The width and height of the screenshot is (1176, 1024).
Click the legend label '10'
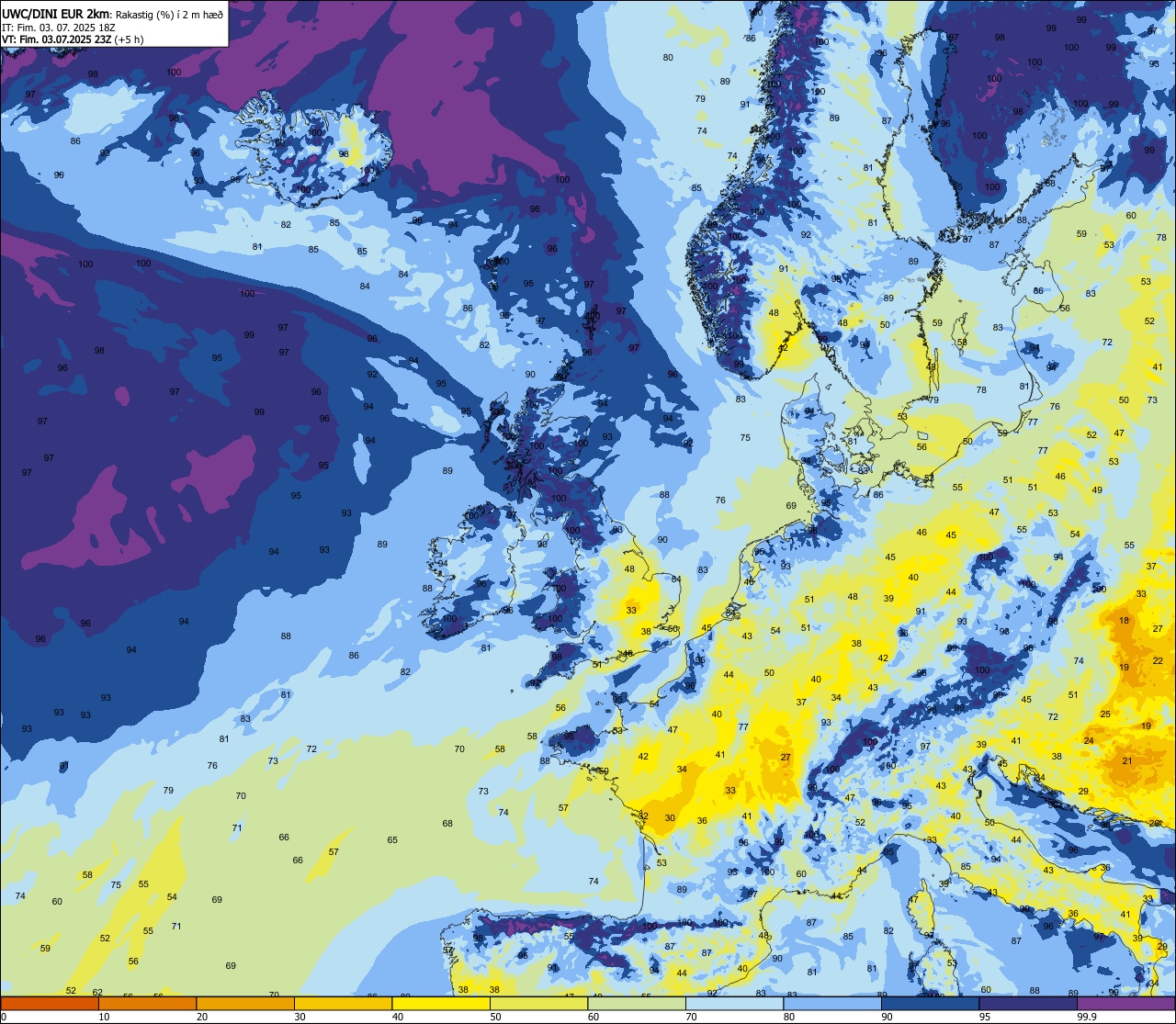(104, 1017)
